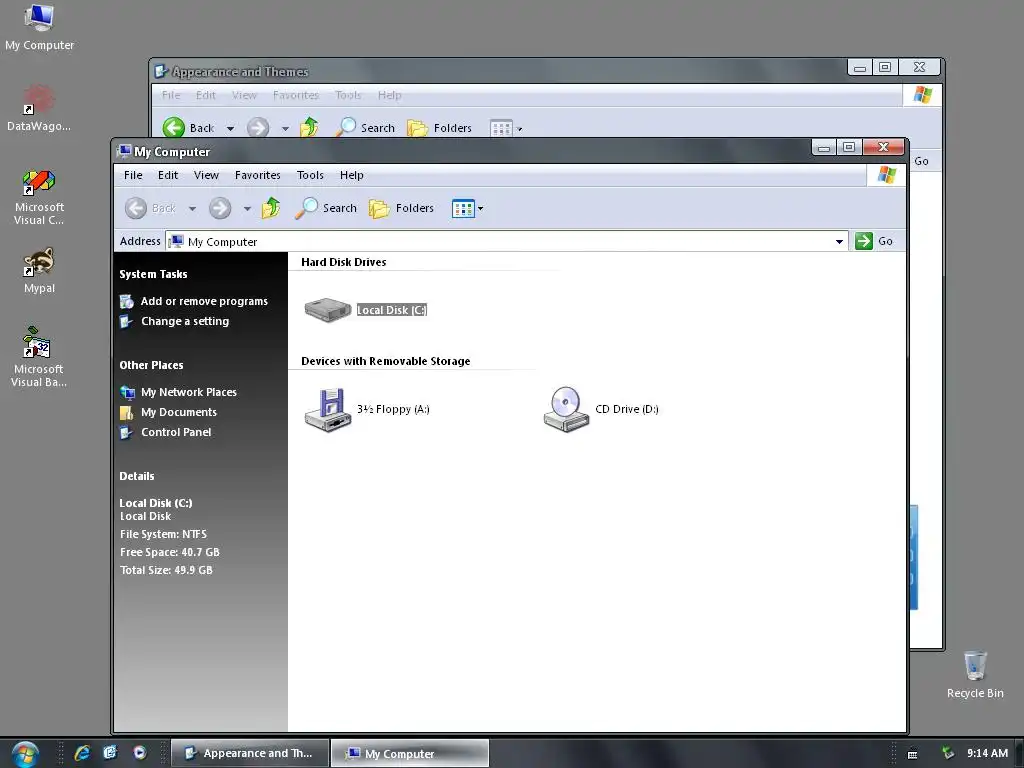Open the Mypal desktop shortcut
The image size is (1024, 768).
coord(39,270)
